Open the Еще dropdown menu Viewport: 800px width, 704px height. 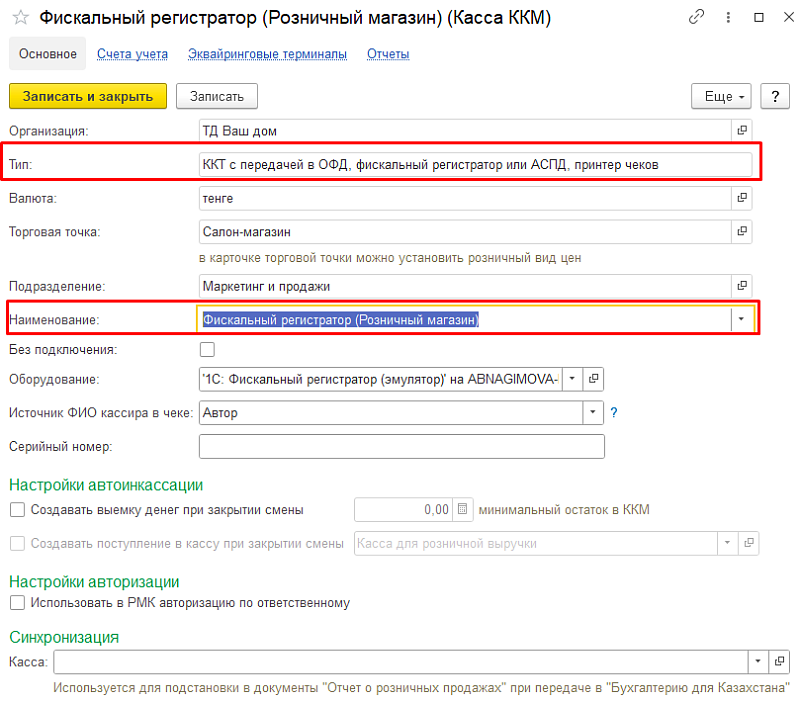tap(720, 96)
